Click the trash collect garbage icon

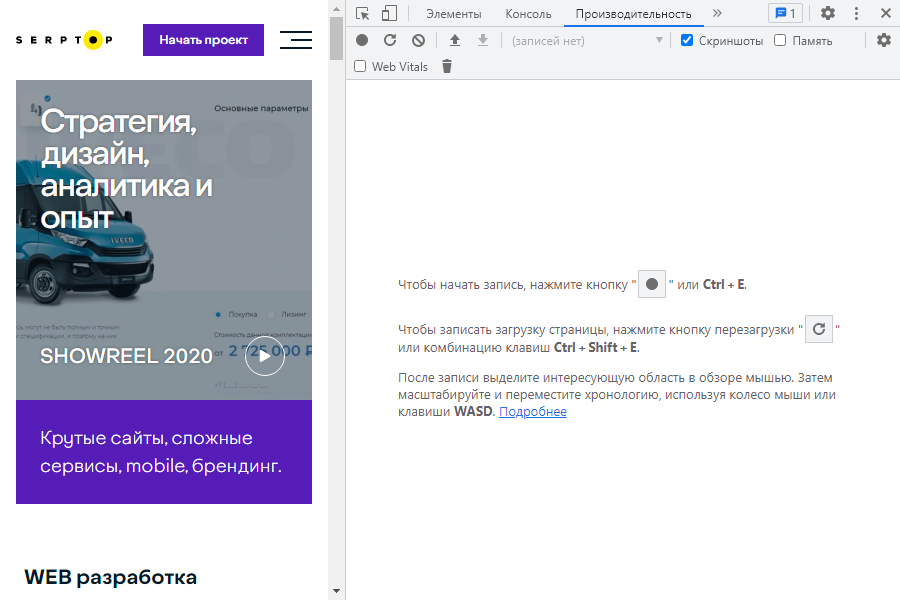(x=447, y=67)
